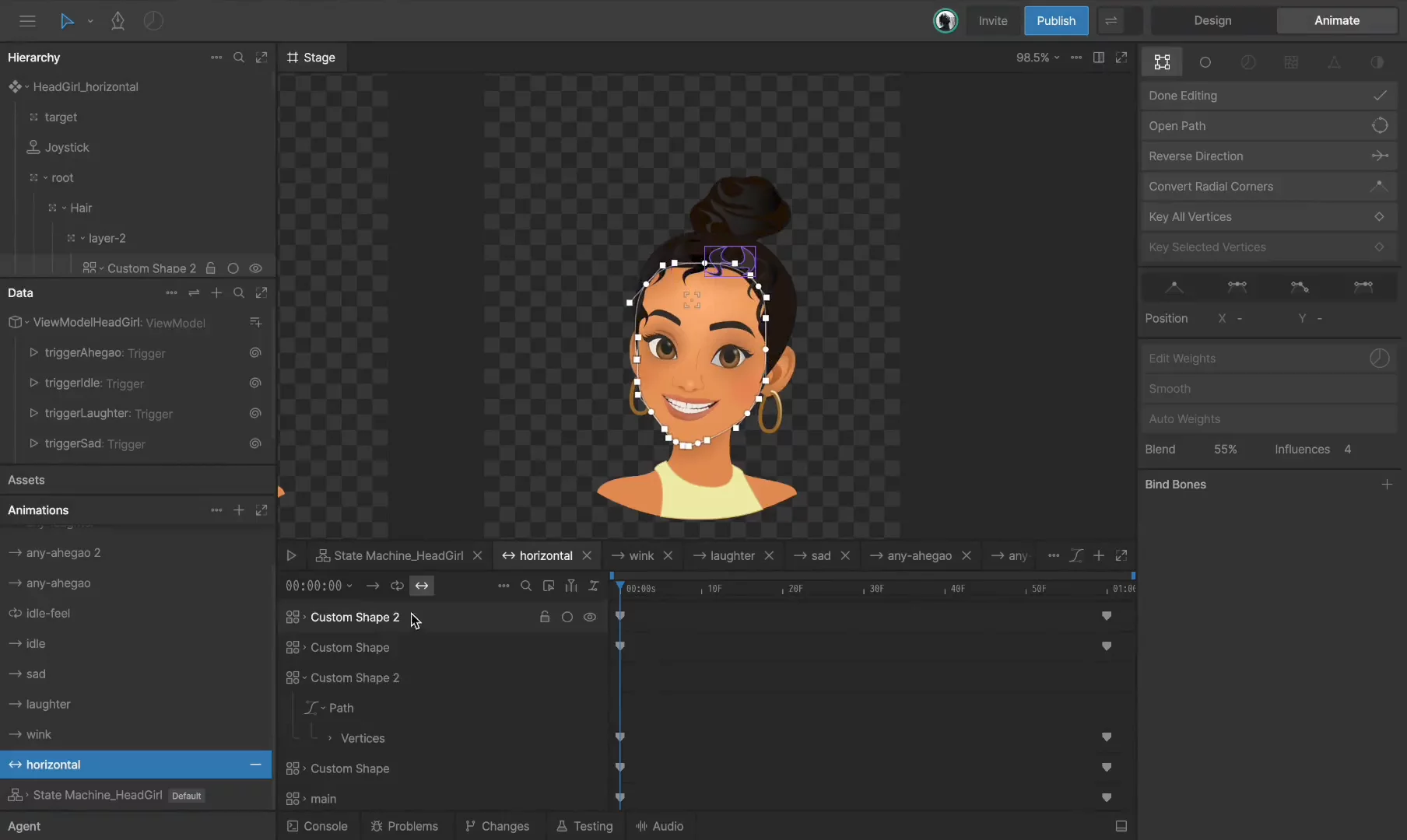Image resolution: width=1407 pixels, height=840 pixels.
Task: Collapse the Path row in timeline
Action: tap(323, 708)
